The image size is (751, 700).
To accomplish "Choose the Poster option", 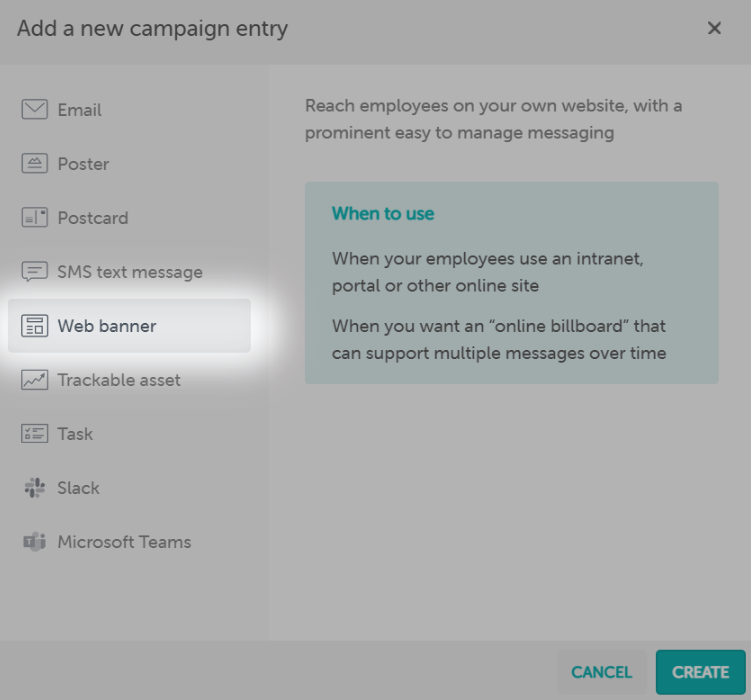I will [83, 164].
